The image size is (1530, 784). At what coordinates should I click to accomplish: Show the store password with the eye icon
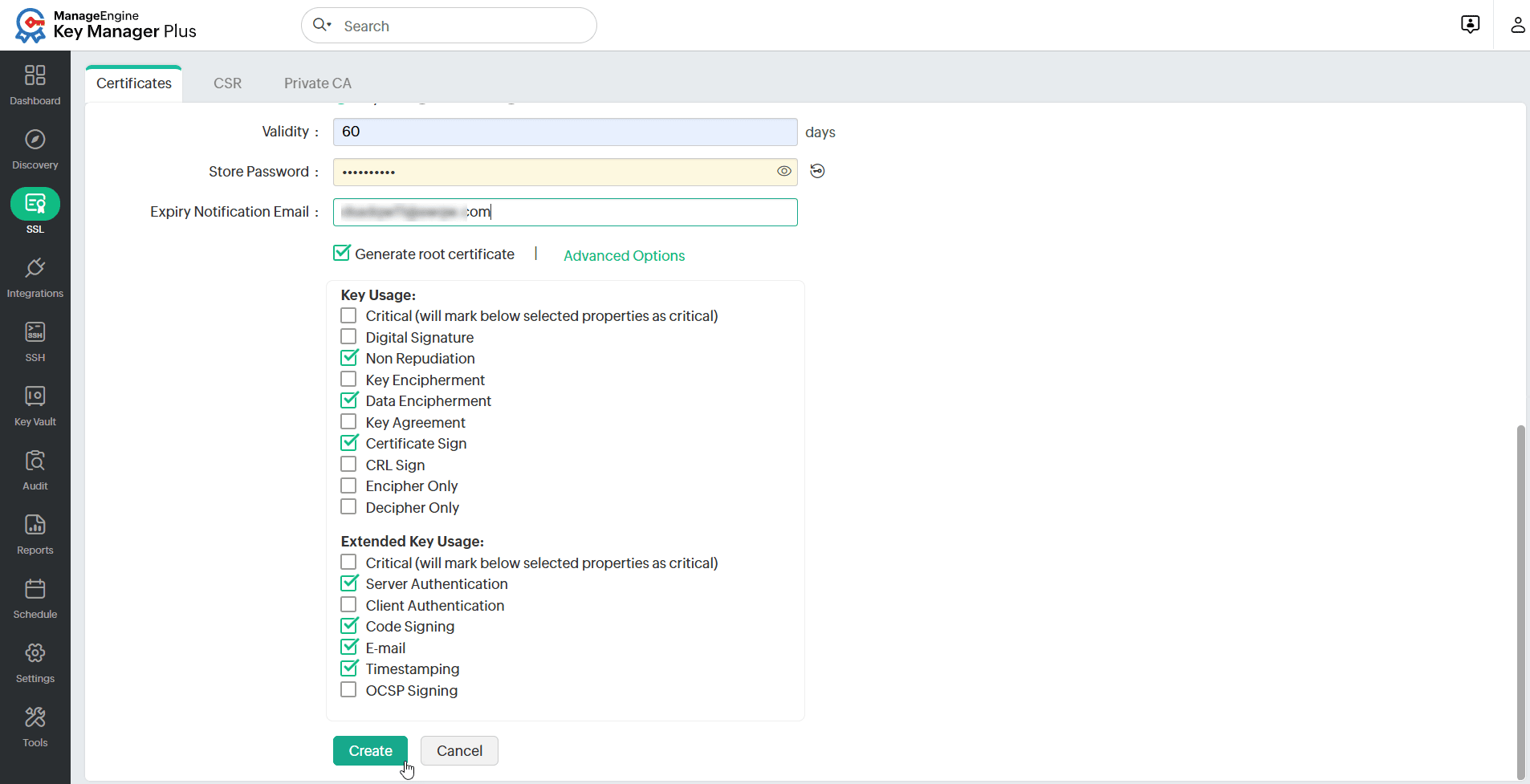point(784,171)
